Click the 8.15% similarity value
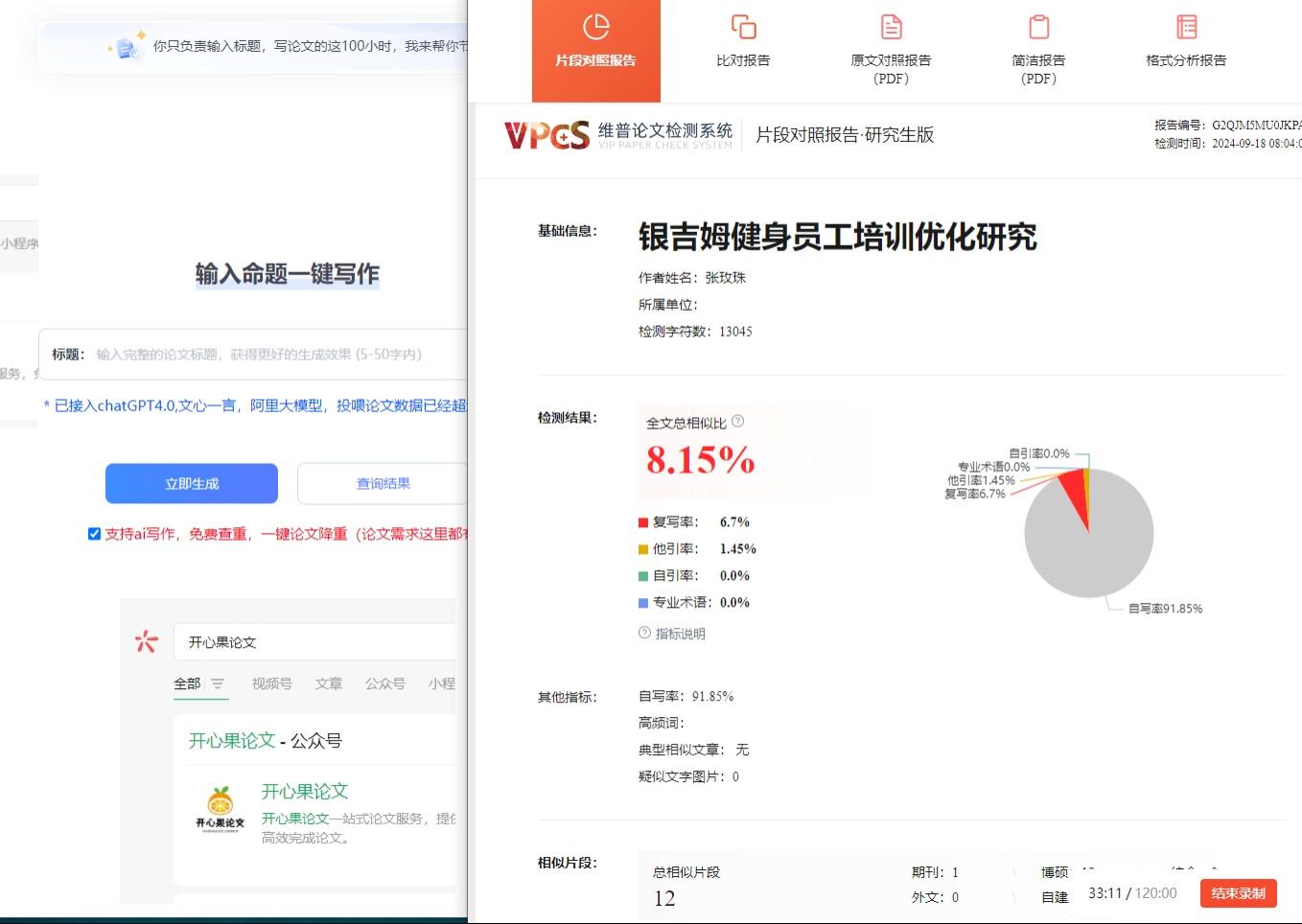The image size is (1302, 924). 701,460
